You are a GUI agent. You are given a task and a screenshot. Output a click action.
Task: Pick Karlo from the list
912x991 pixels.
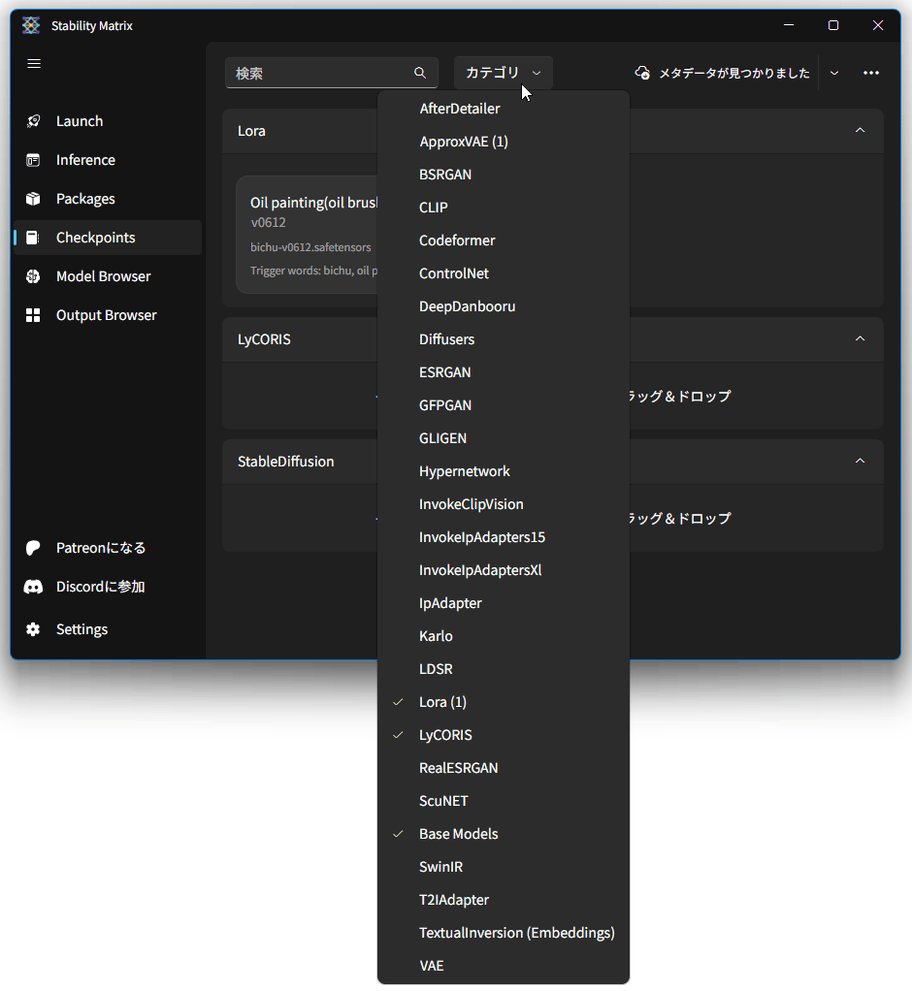(503, 636)
